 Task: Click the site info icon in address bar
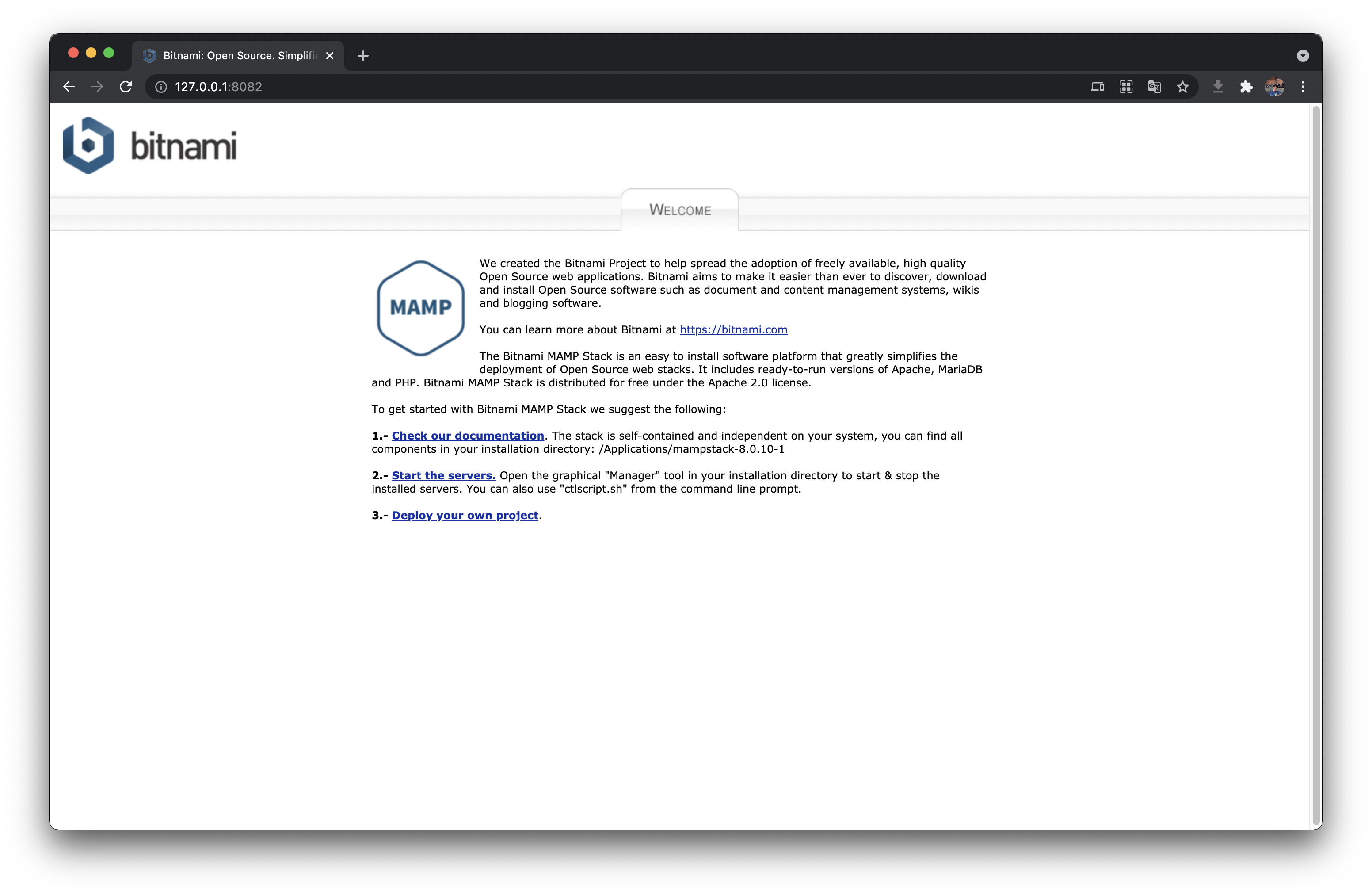[161, 87]
